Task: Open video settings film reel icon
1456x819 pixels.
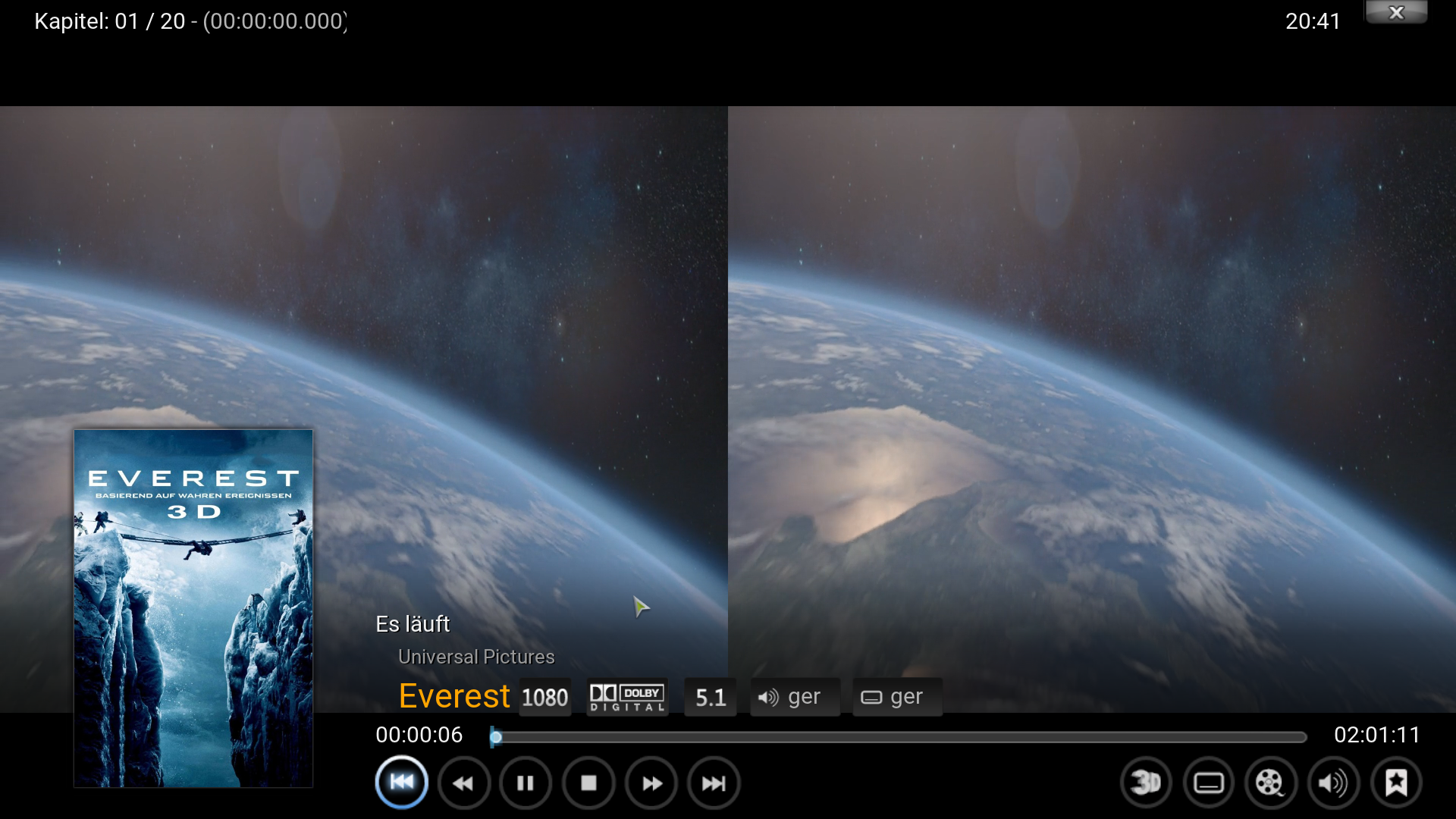Action: [1271, 783]
